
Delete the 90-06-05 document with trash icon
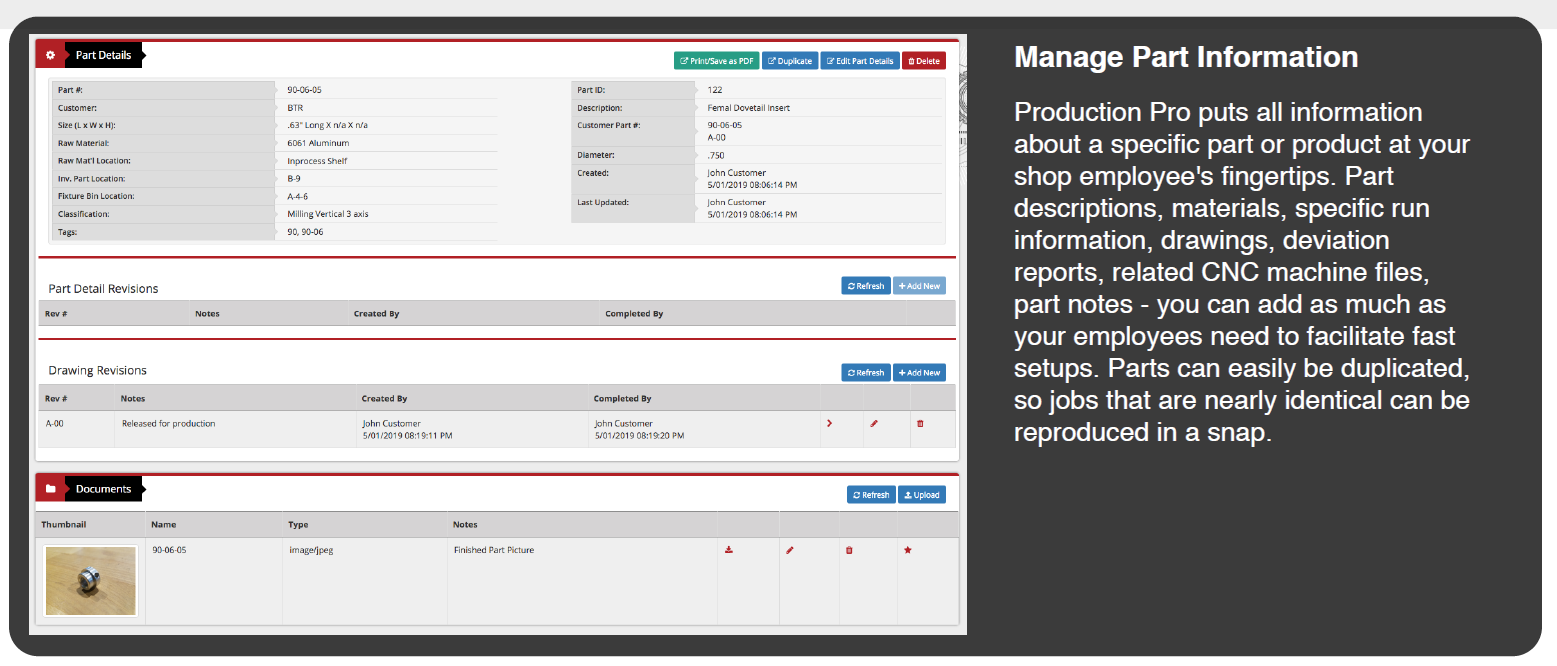[x=849, y=550]
